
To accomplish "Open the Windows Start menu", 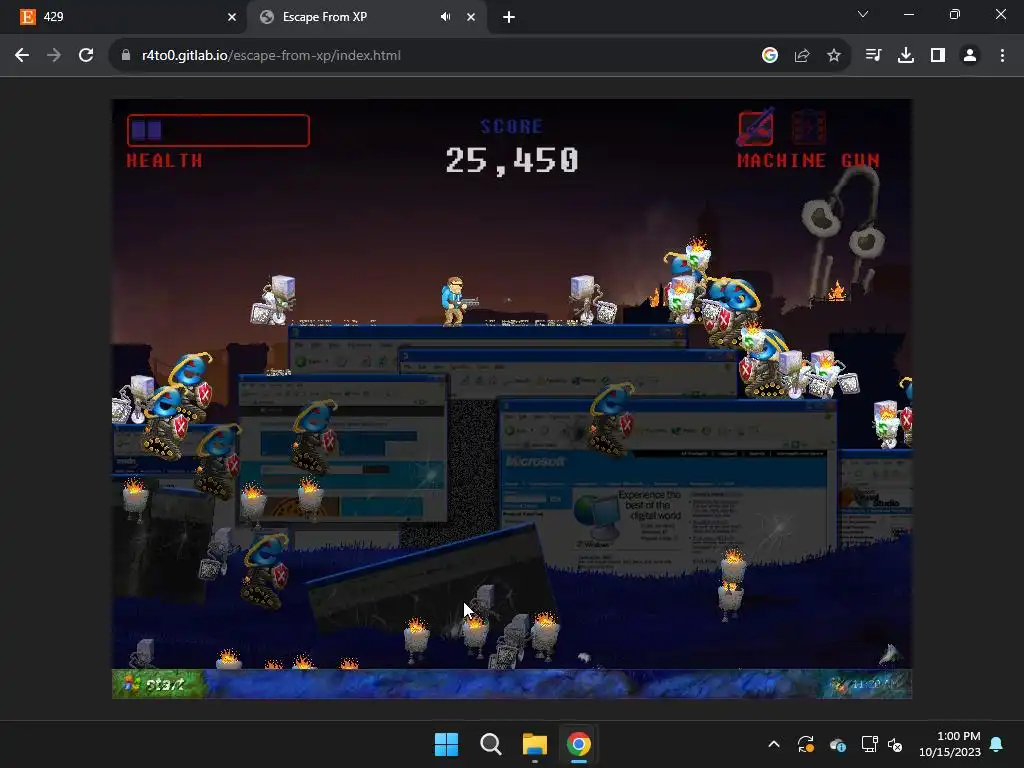I will tap(447, 744).
